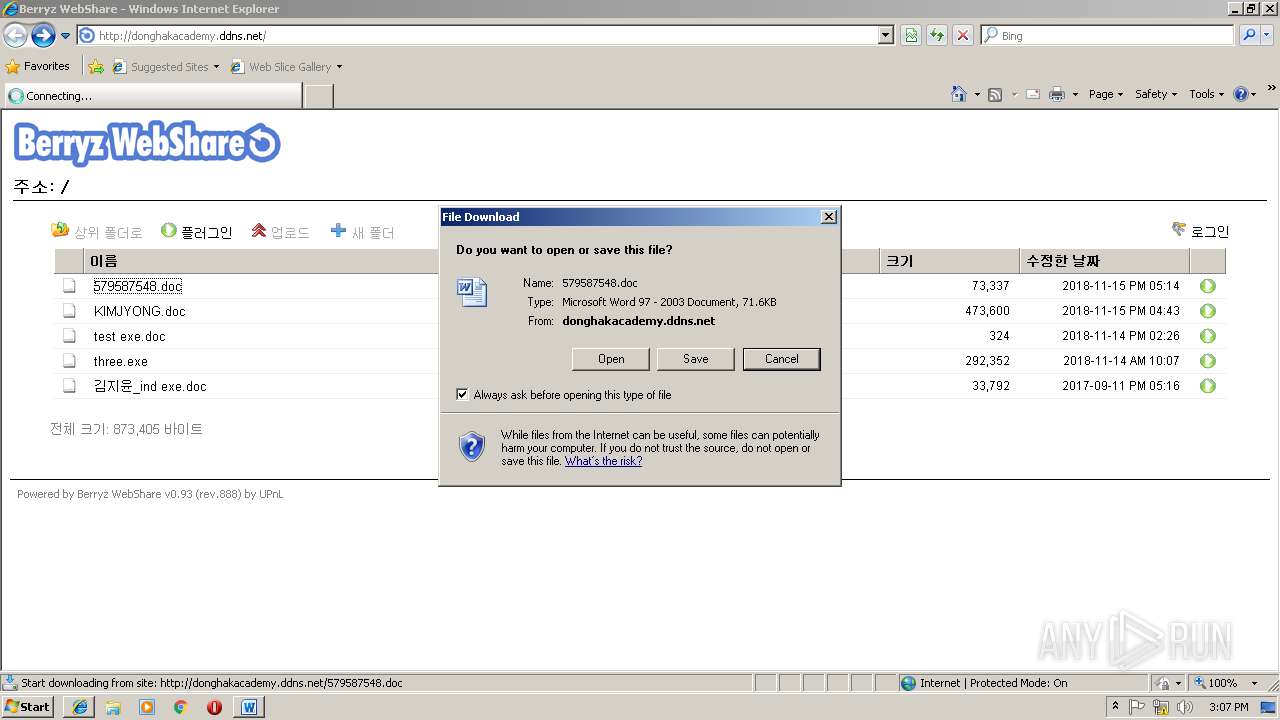This screenshot has width=1280, height=720.
Task: Click the Opera taskbar icon
Action: click(x=214, y=707)
